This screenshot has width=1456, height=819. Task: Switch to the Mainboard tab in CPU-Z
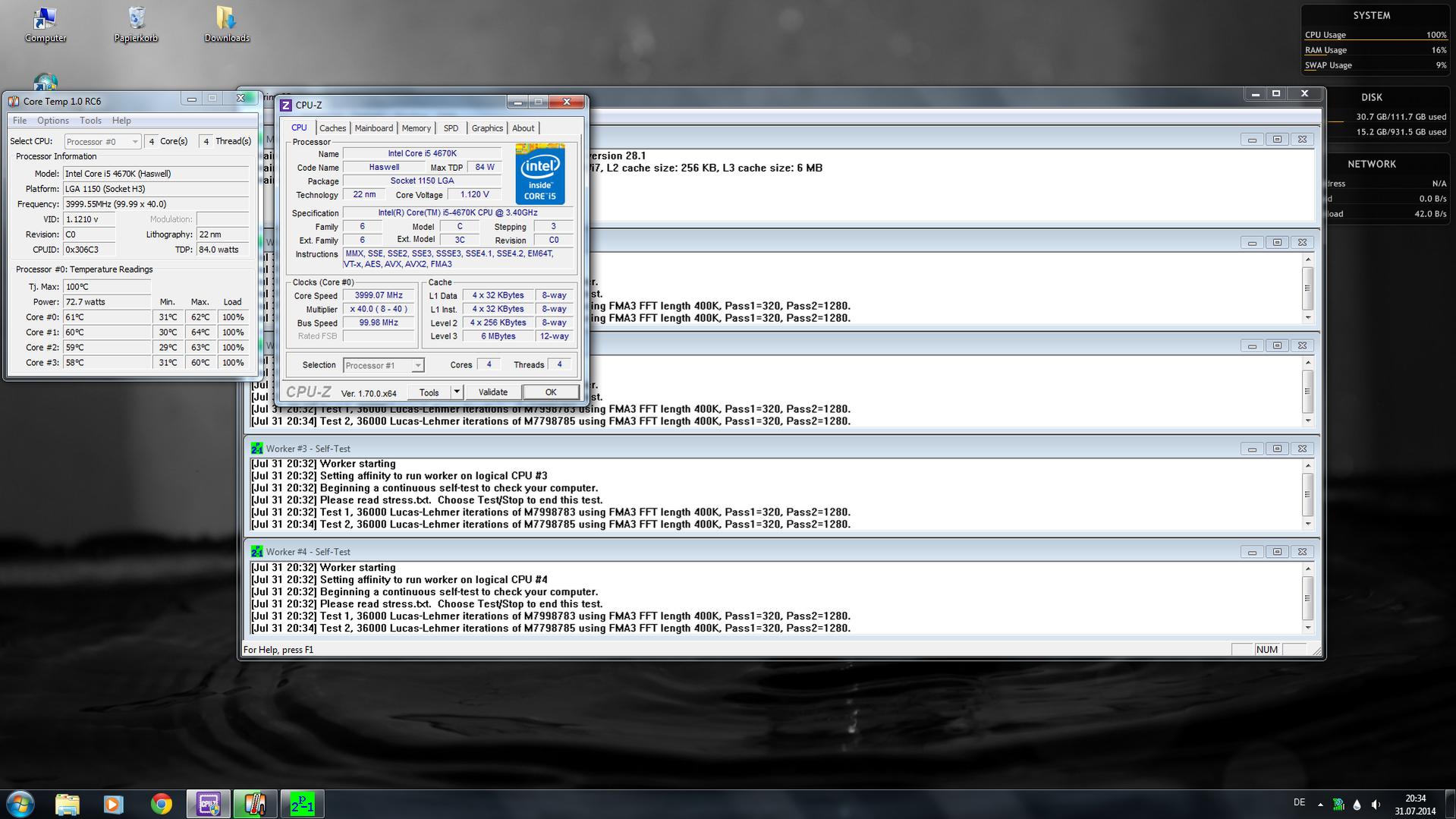point(374,128)
